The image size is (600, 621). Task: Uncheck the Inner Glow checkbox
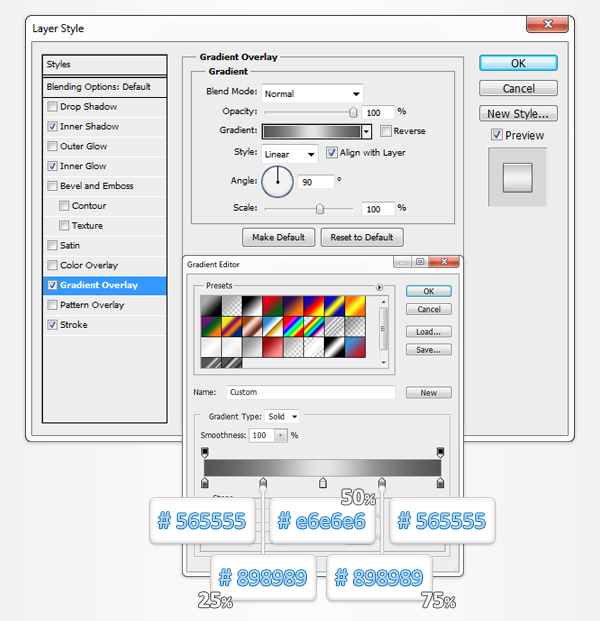[52, 166]
